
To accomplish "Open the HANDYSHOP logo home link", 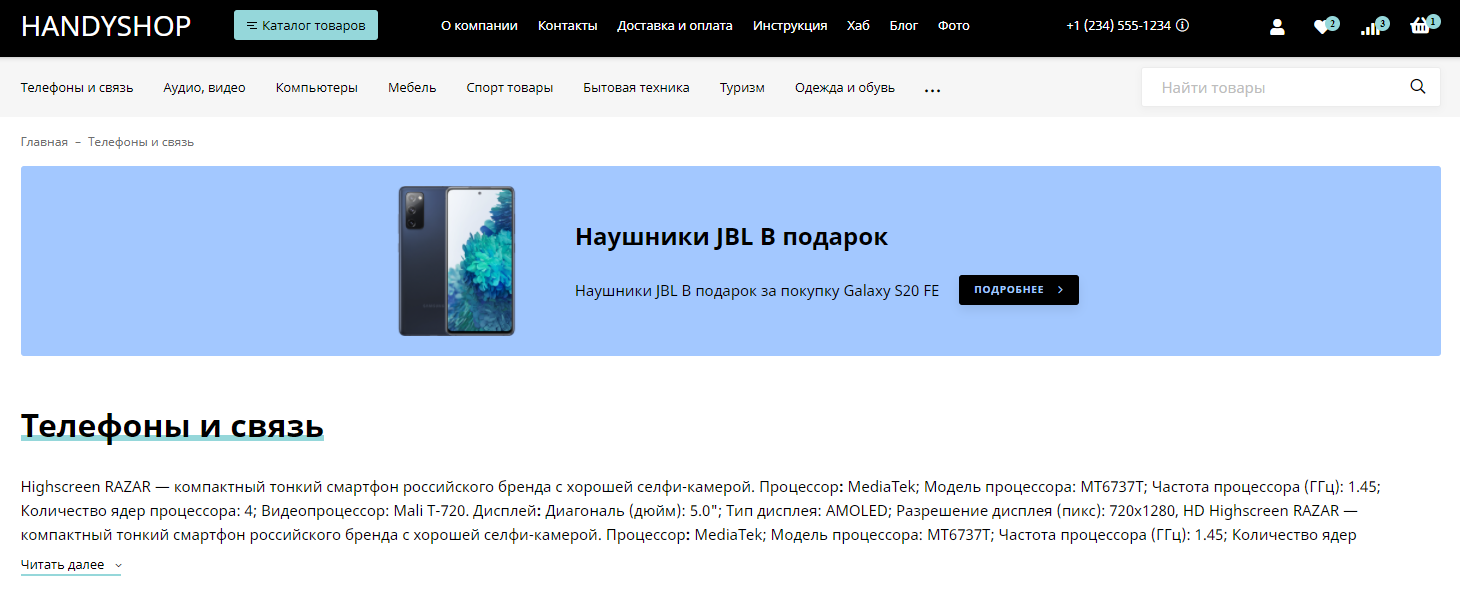I will coord(106,26).
